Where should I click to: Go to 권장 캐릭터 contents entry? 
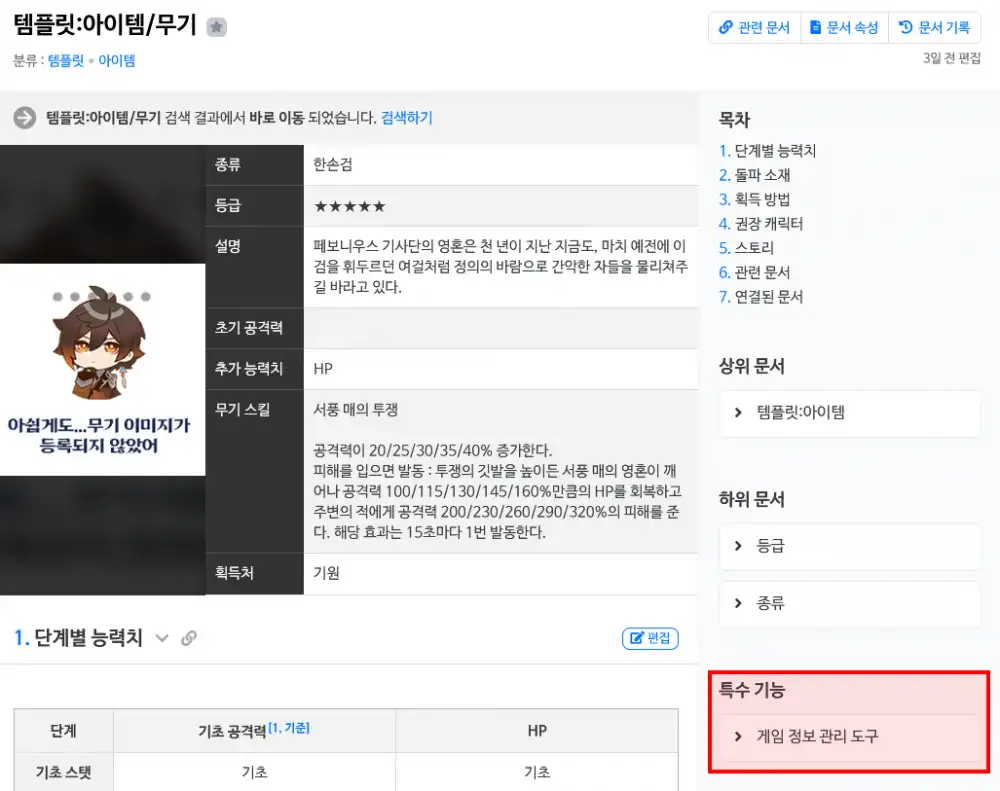[768, 224]
